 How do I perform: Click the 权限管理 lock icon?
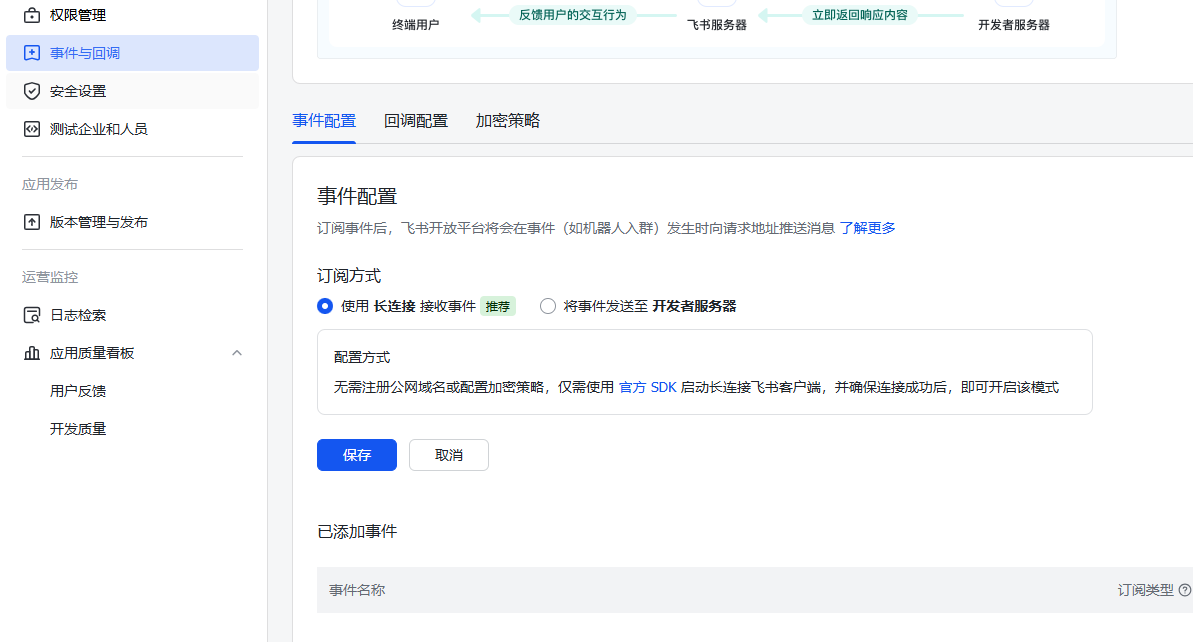(x=32, y=15)
